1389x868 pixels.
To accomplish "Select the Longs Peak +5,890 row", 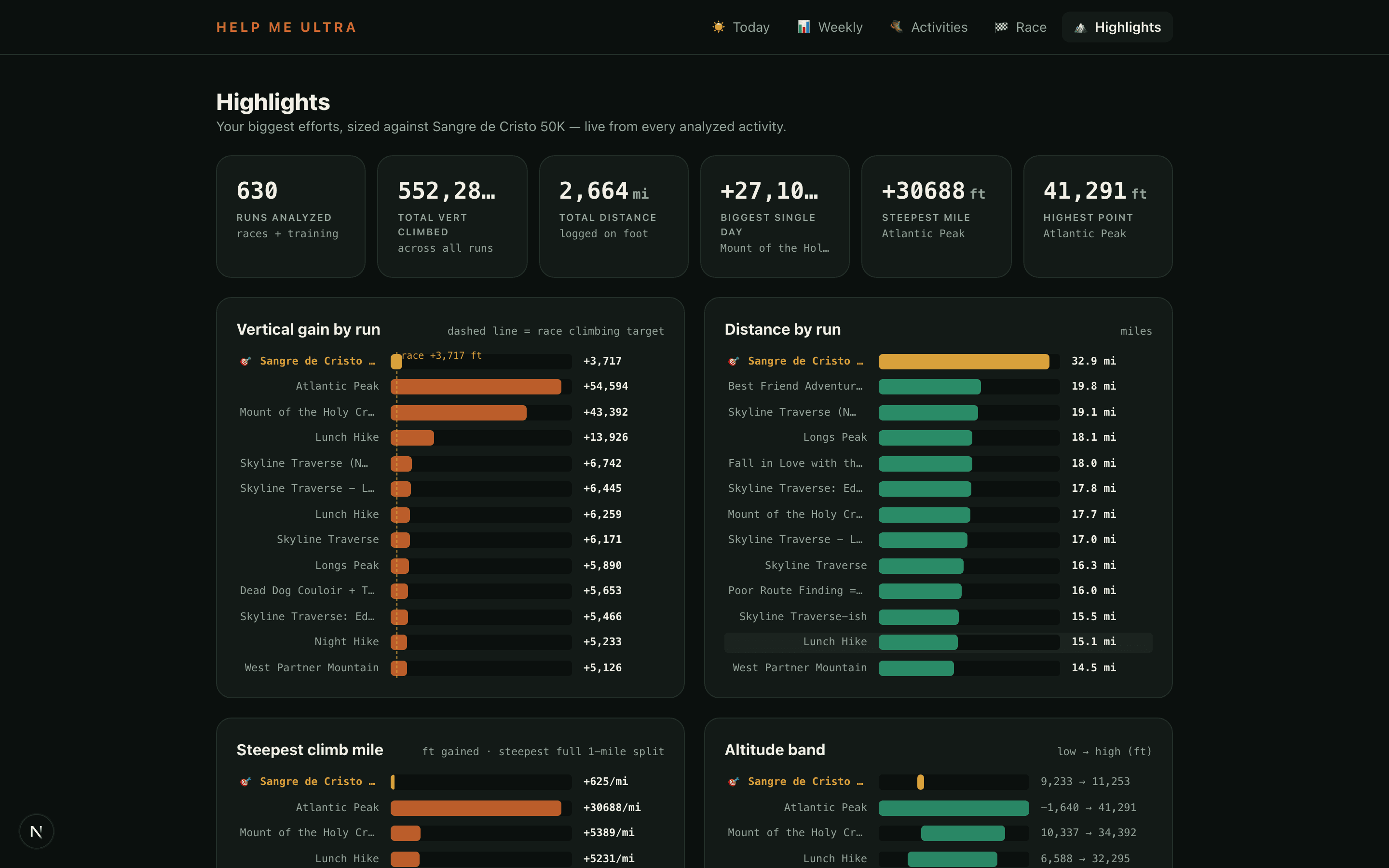I will pos(450,566).
